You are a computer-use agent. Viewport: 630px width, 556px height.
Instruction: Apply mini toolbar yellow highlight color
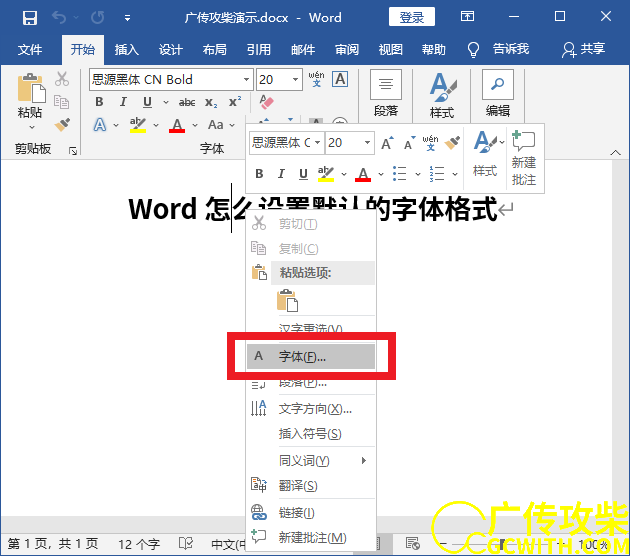pyautogui.click(x=326, y=174)
